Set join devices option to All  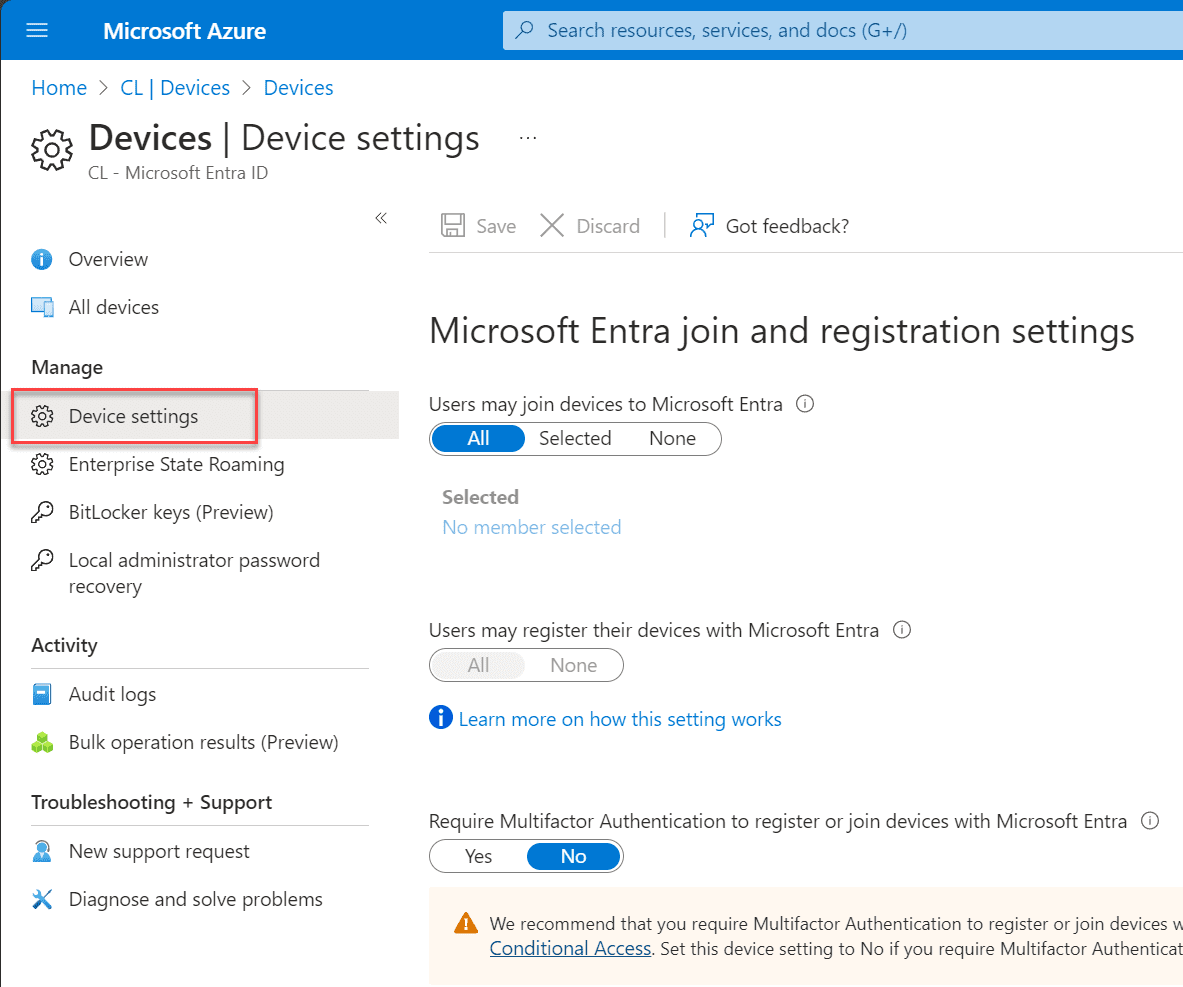[478, 438]
